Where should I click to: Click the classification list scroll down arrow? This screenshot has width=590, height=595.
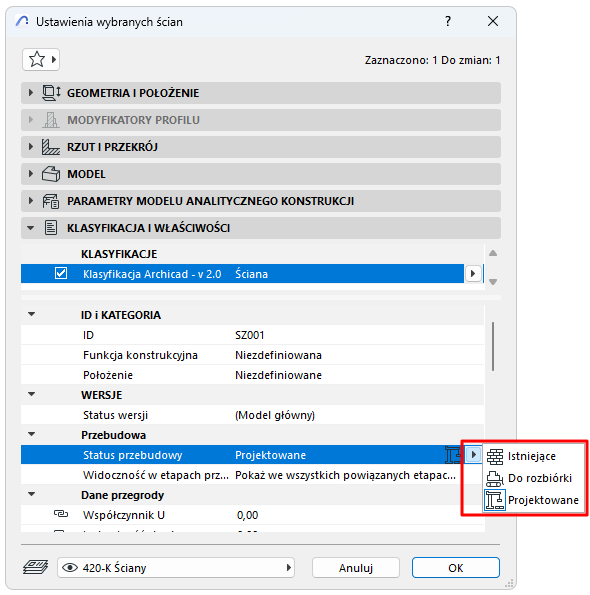[493, 282]
